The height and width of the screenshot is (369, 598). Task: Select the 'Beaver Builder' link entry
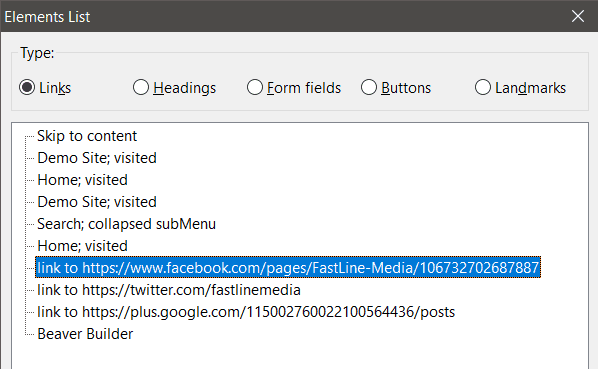[85, 334]
